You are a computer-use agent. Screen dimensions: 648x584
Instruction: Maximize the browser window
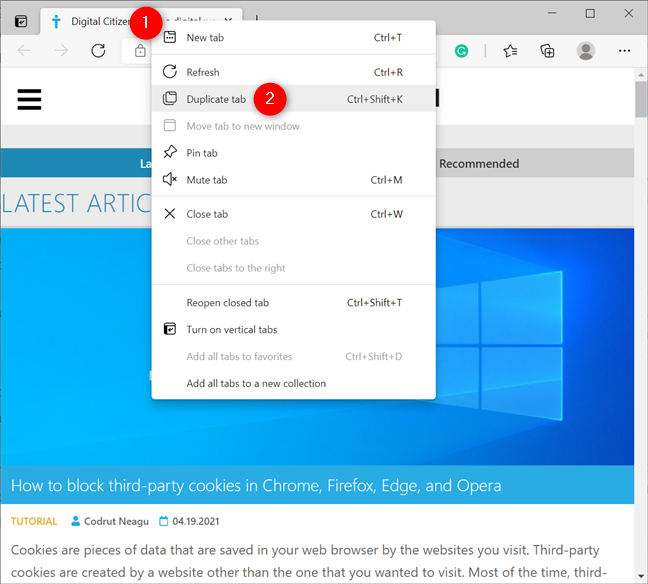[x=590, y=13]
